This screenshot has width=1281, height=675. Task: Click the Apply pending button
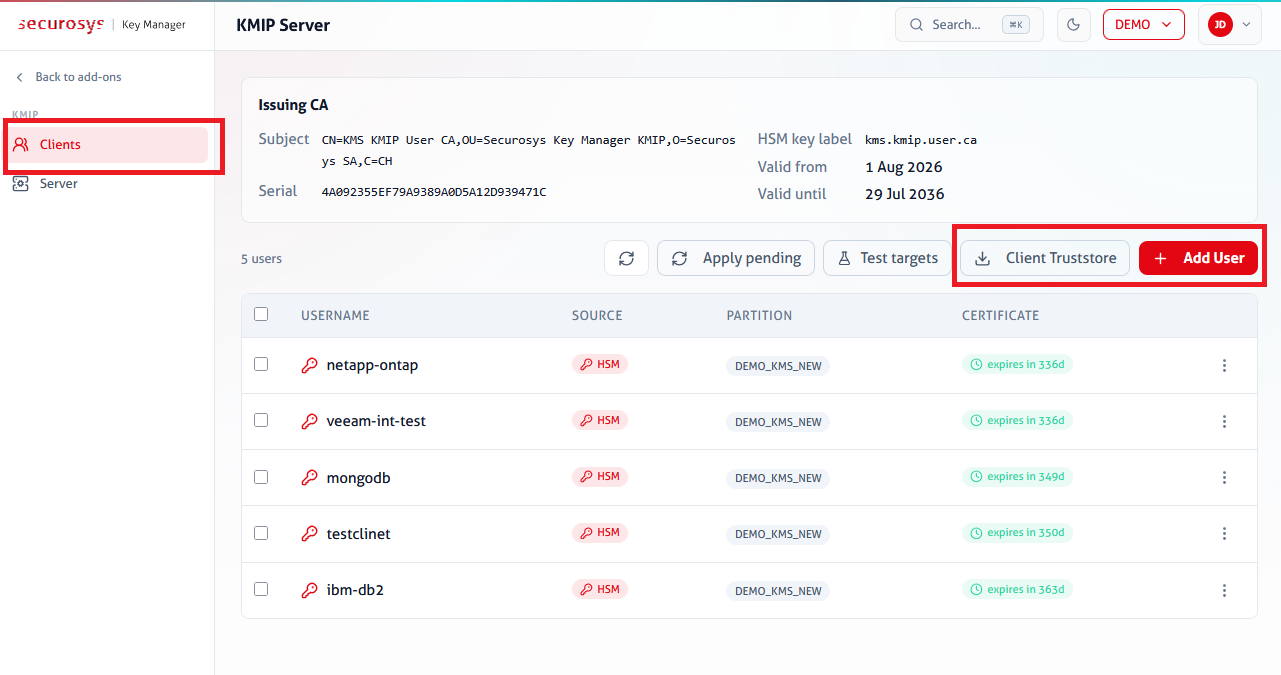(x=736, y=258)
